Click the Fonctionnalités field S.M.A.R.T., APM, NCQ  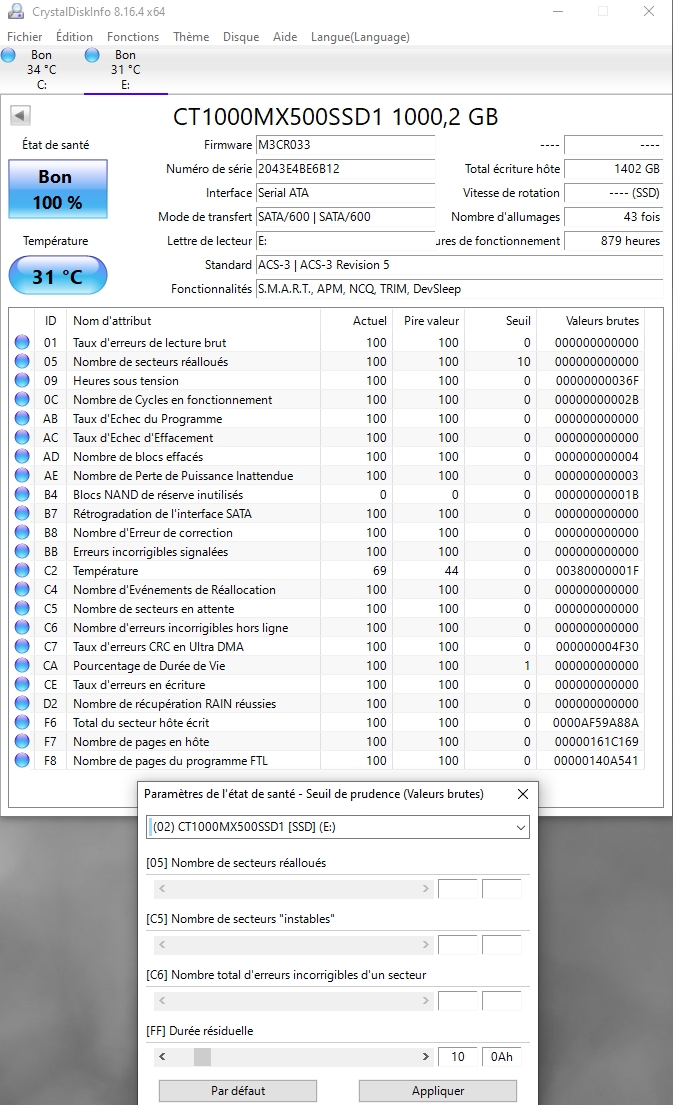(459, 288)
